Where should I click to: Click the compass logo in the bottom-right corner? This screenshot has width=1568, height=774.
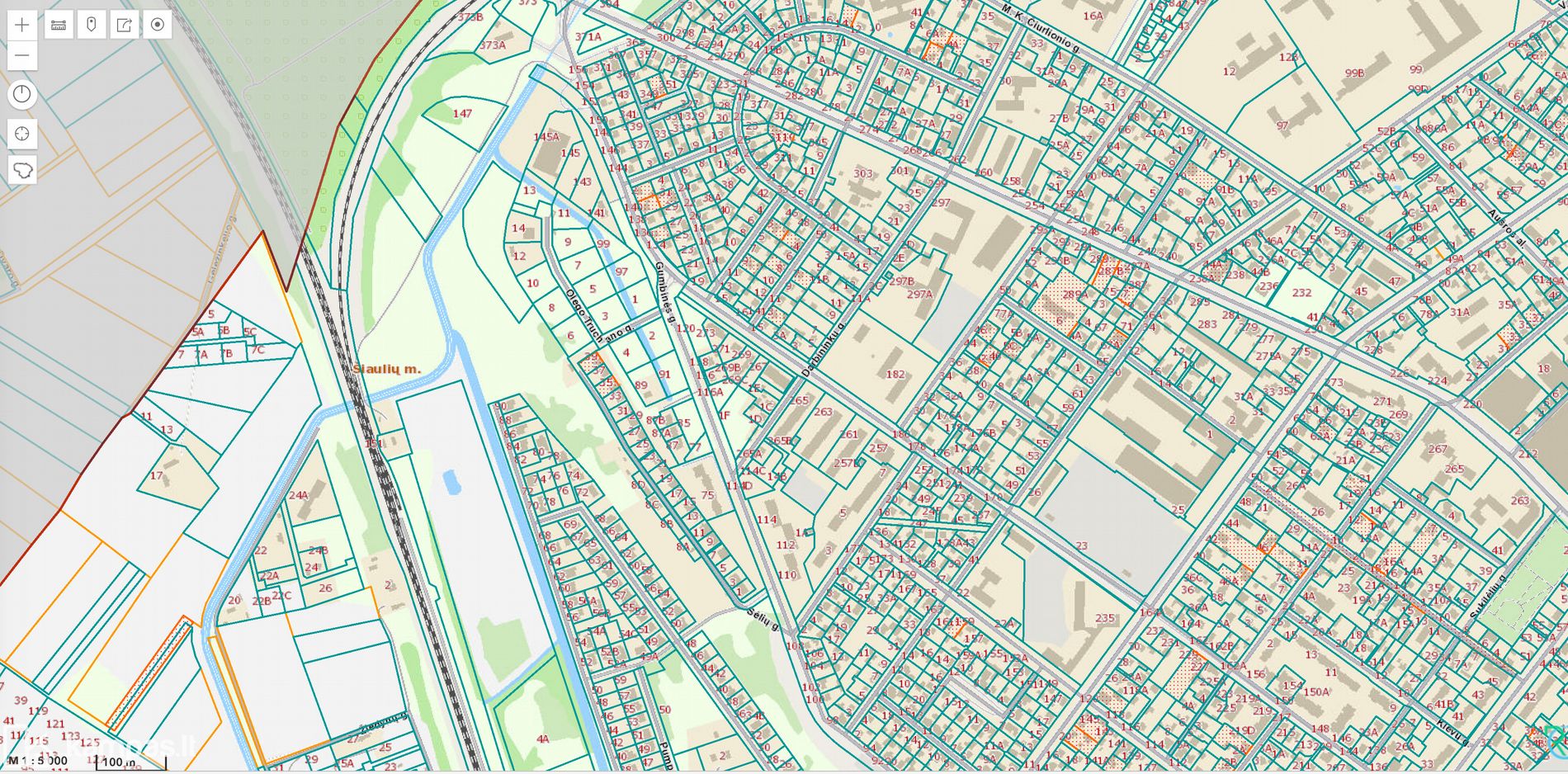point(1556,737)
